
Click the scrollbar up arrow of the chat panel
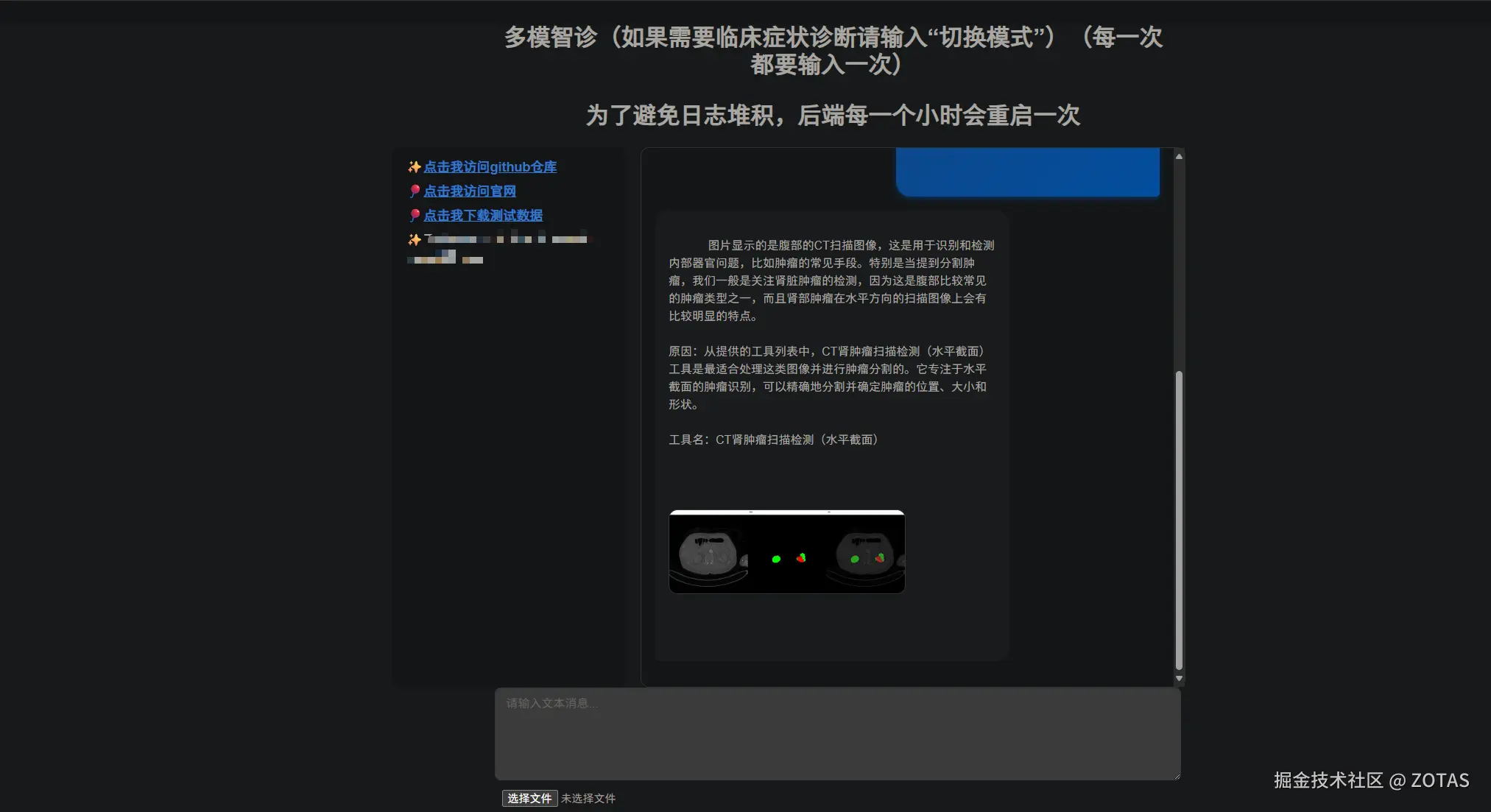coord(1180,155)
